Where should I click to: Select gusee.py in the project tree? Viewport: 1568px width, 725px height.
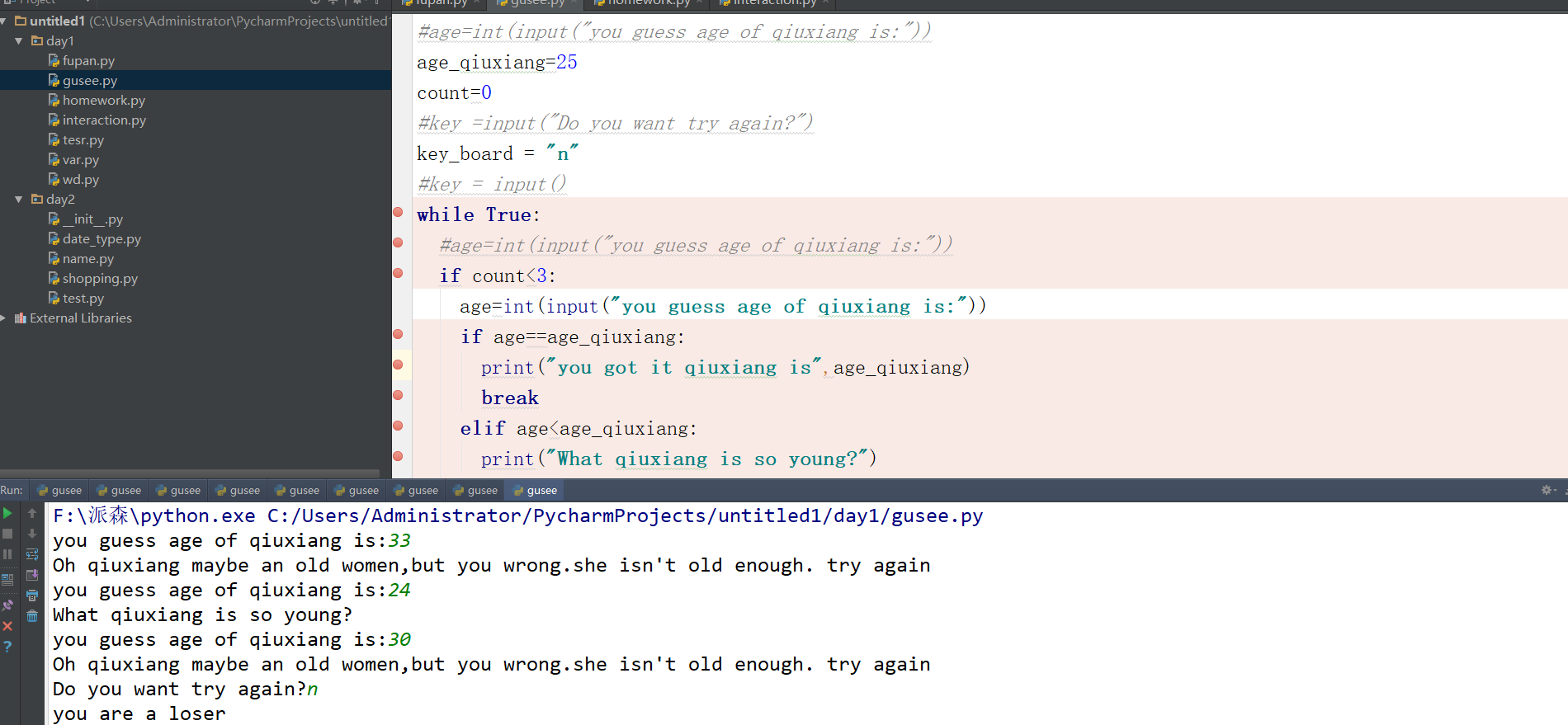(90, 80)
